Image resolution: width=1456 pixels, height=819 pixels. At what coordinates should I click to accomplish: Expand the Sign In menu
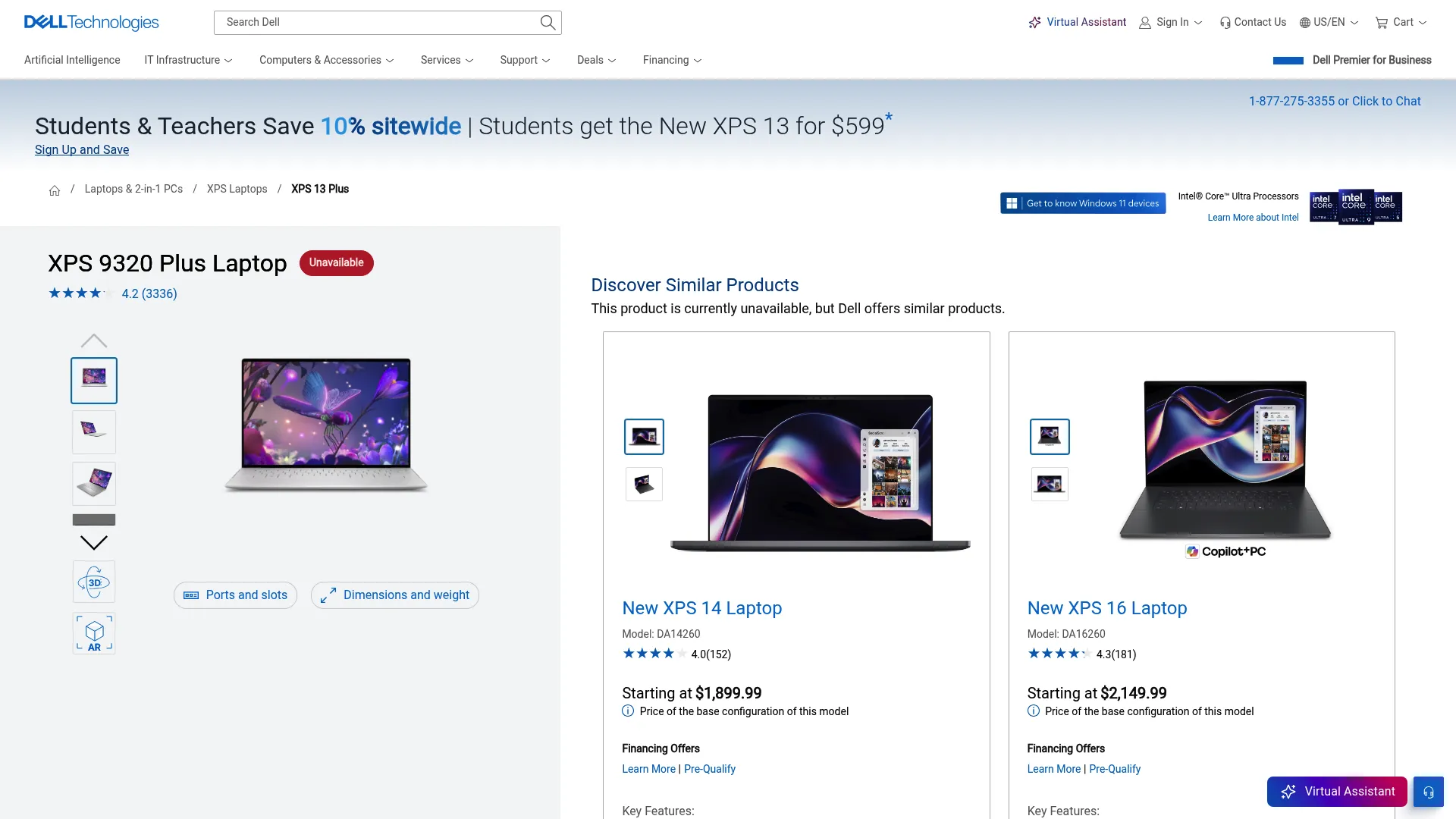1171,23
